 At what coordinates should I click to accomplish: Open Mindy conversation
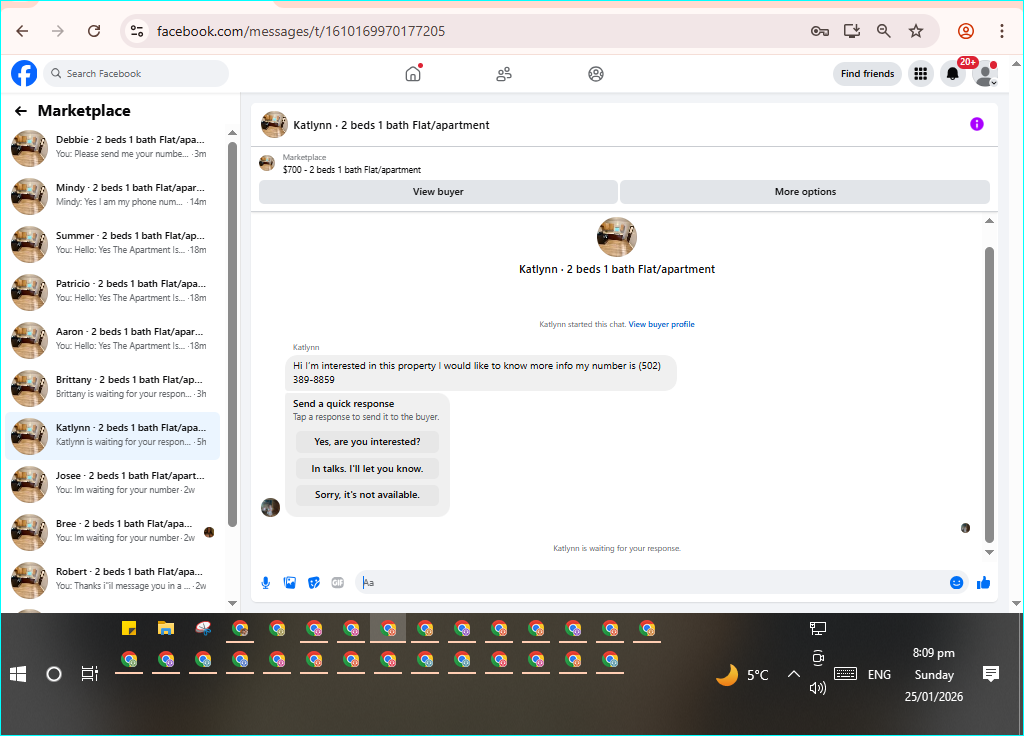pos(113,195)
